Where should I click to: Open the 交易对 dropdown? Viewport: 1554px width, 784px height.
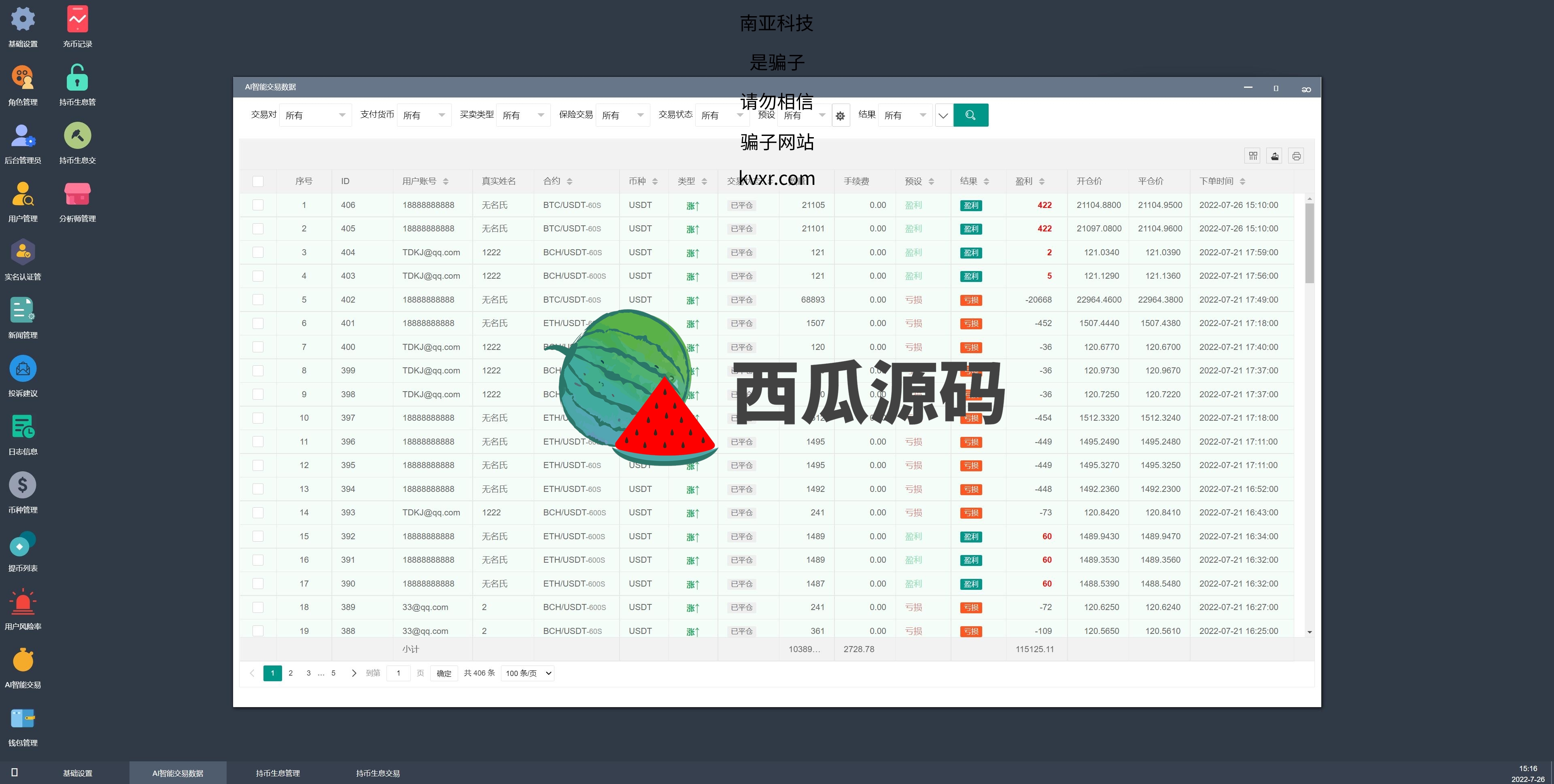tap(316, 115)
